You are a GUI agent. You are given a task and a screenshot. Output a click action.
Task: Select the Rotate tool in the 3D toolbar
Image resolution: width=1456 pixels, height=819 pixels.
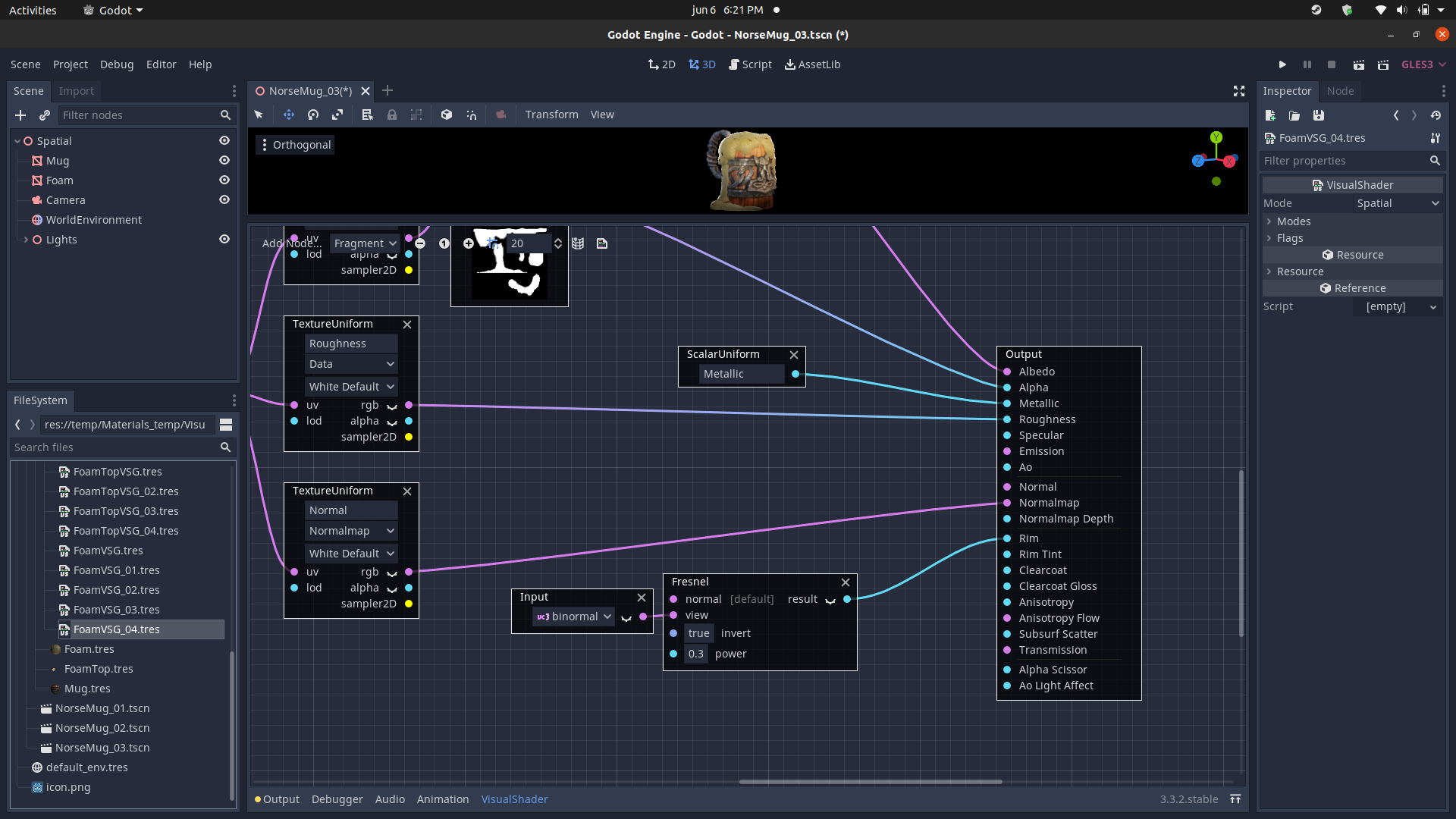click(312, 115)
